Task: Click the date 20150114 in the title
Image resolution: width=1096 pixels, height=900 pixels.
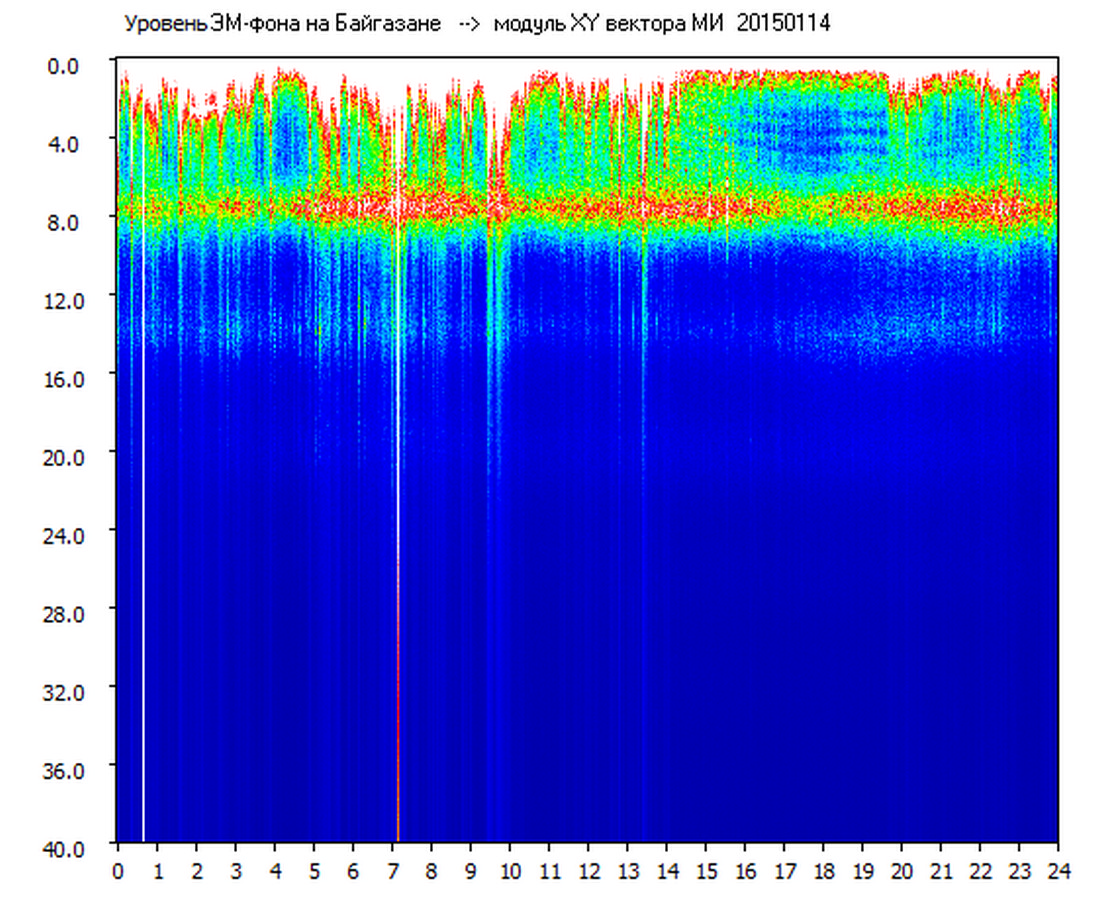Action: pos(783,24)
